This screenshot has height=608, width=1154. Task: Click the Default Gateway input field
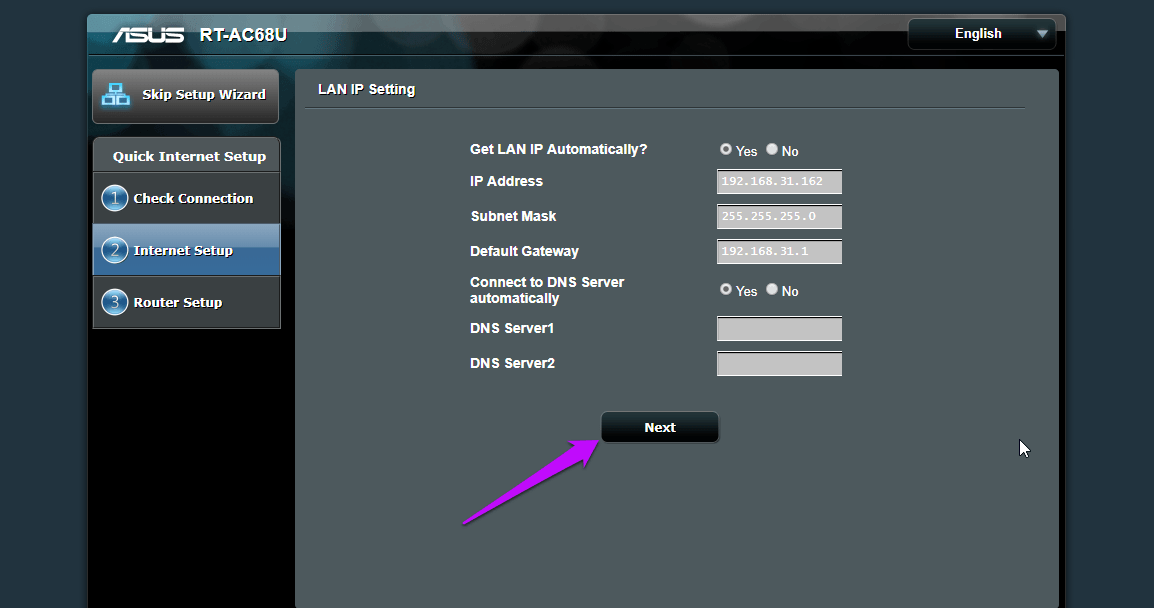(x=779, y=252)
